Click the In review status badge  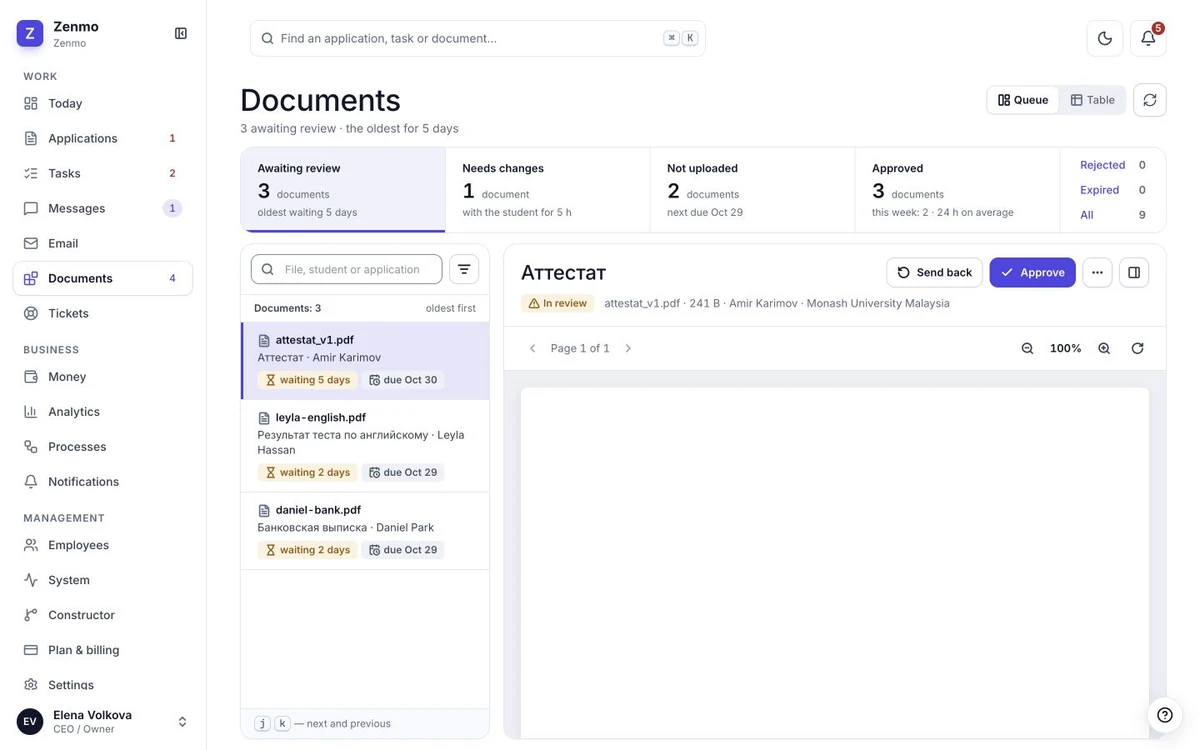[557, 303]
